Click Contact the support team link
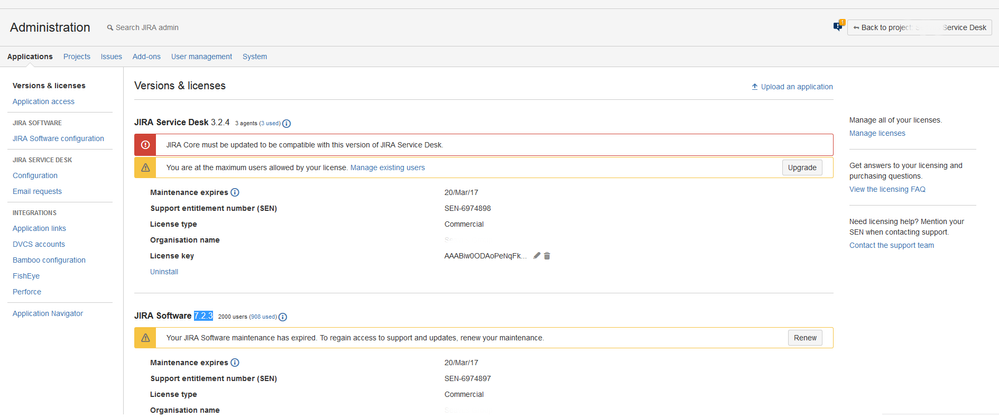 892,245
